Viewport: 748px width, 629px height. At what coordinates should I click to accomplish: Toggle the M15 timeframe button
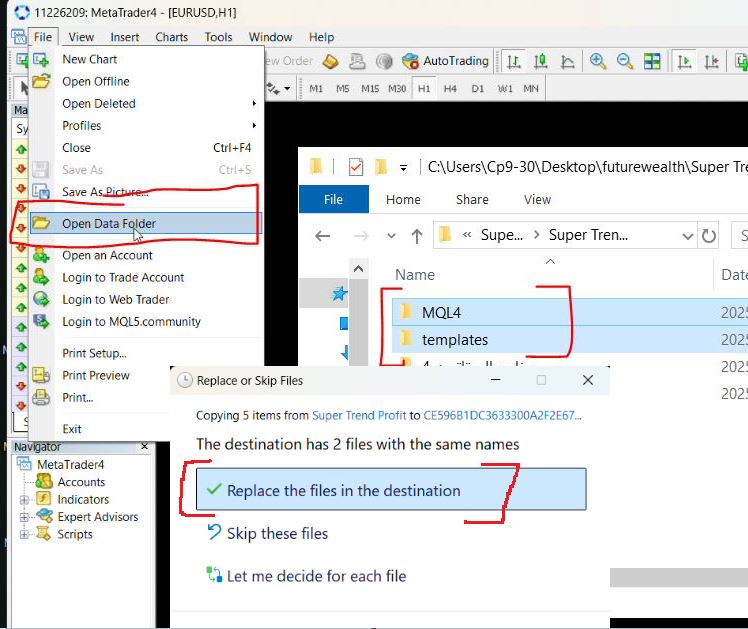[x=370, y=88]
